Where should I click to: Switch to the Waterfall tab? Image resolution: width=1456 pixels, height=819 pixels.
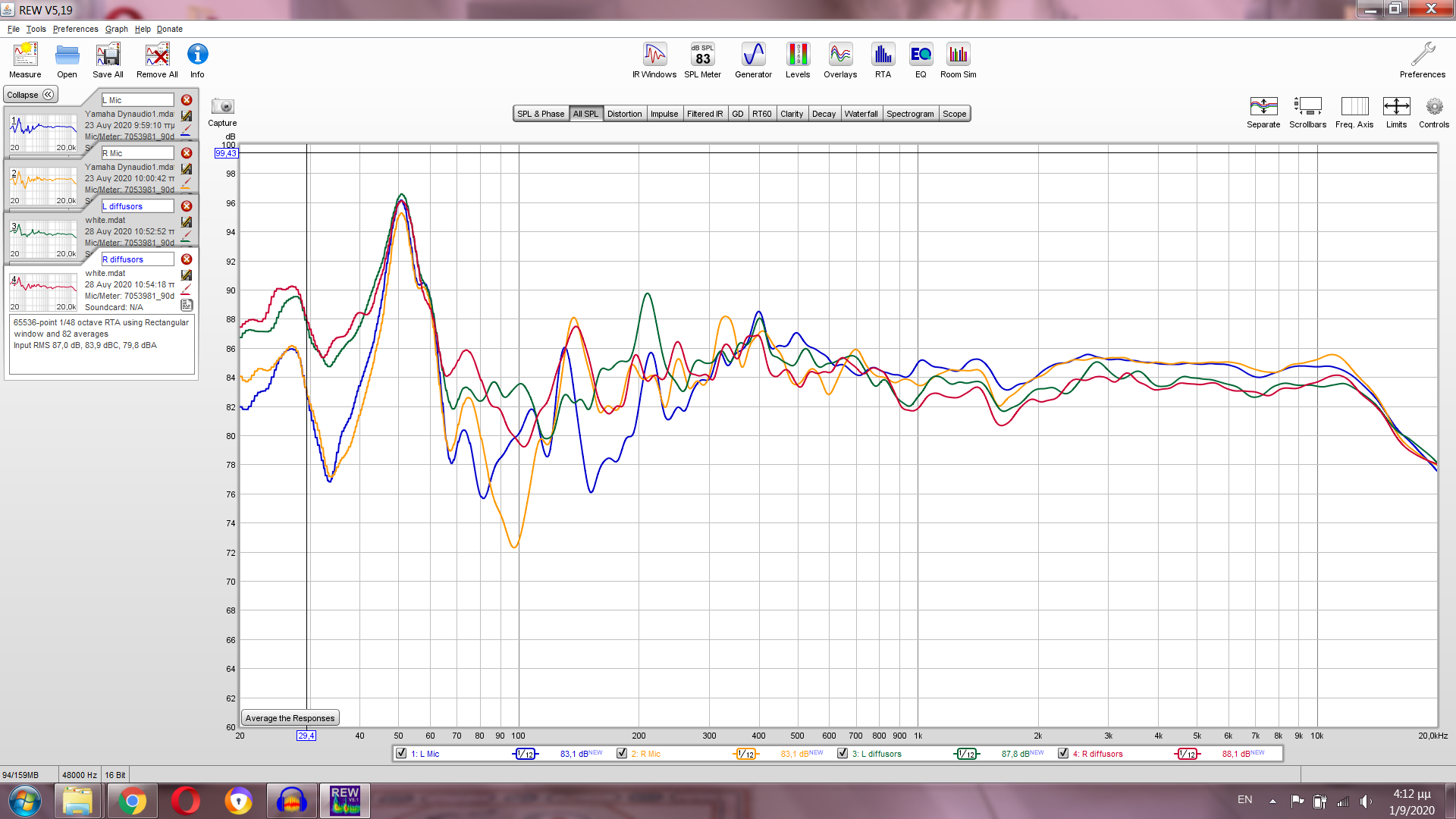[861, 114]
